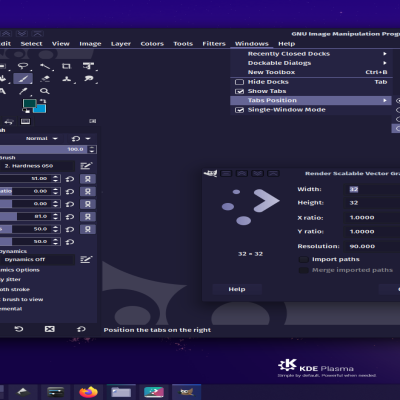Check Merge imported paths option
Image resolution: width=400 pixels, height=400 pixels.
coord(303,270)
